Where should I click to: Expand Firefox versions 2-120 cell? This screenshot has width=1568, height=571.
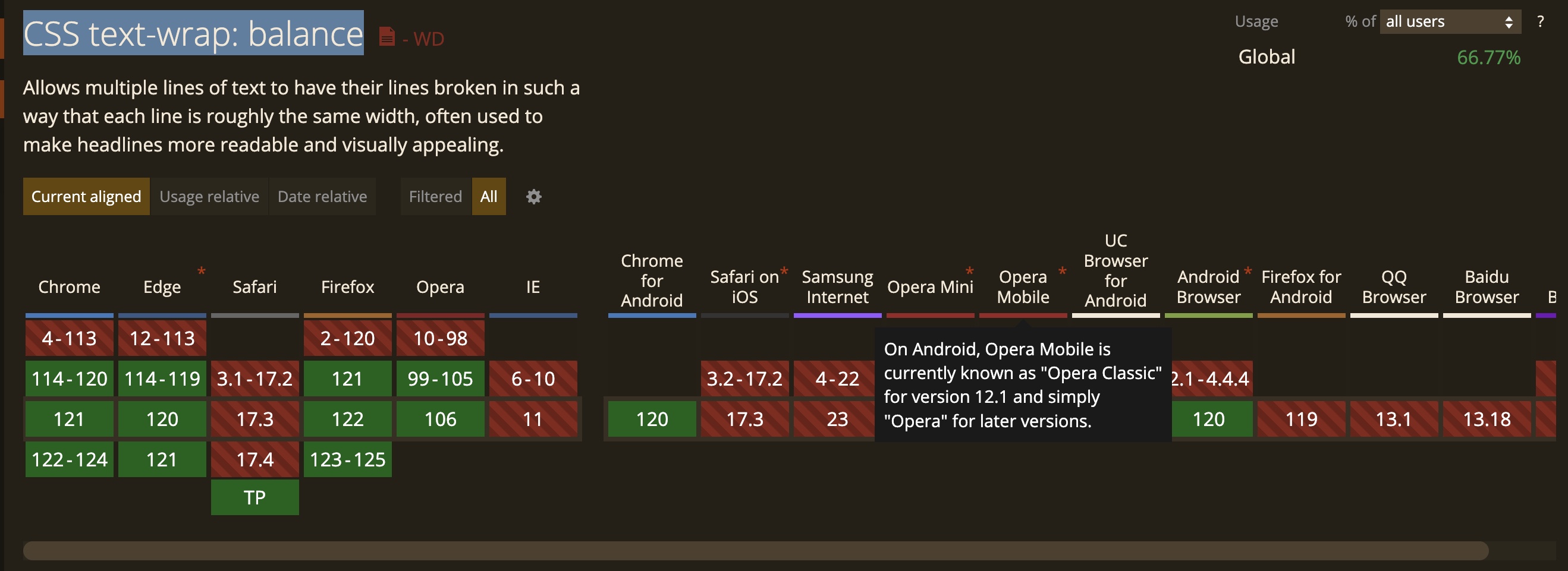pos(348,338)
